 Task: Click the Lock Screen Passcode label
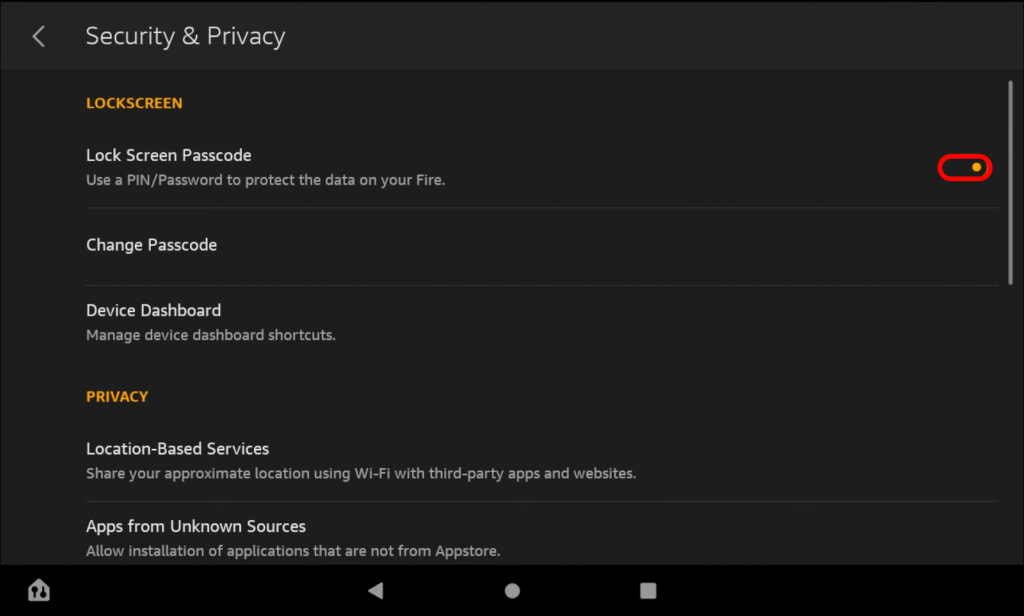168,155
